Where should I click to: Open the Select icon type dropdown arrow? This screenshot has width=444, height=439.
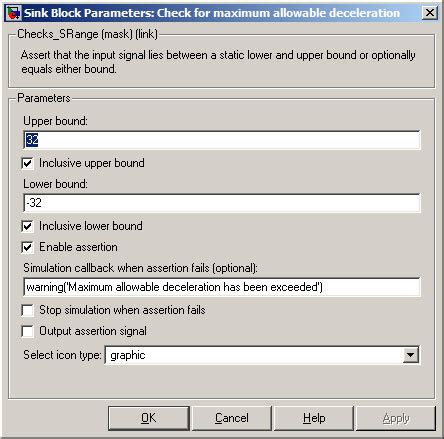(411, 355)
